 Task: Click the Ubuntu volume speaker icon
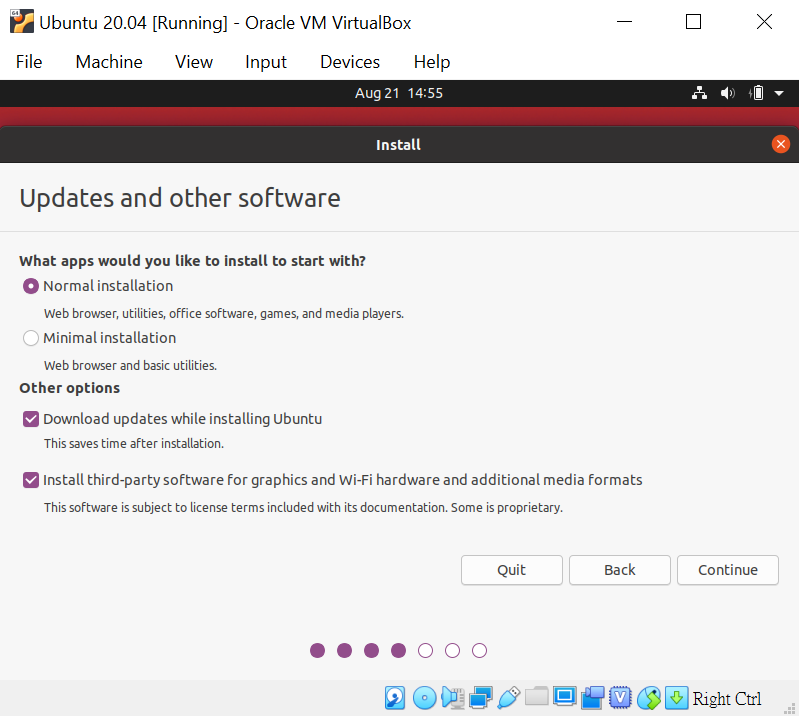[x=727, y=93]
